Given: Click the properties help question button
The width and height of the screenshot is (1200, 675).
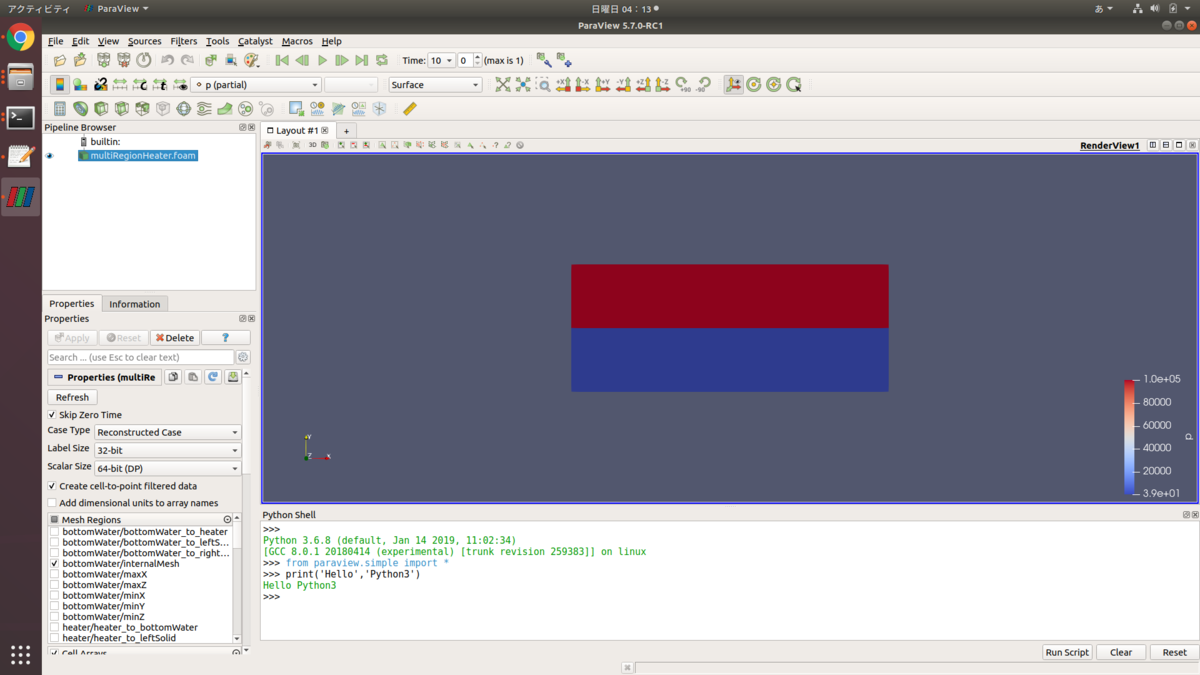Looking at the screenshot, I should pyautogui.click(x=225, y=338).
